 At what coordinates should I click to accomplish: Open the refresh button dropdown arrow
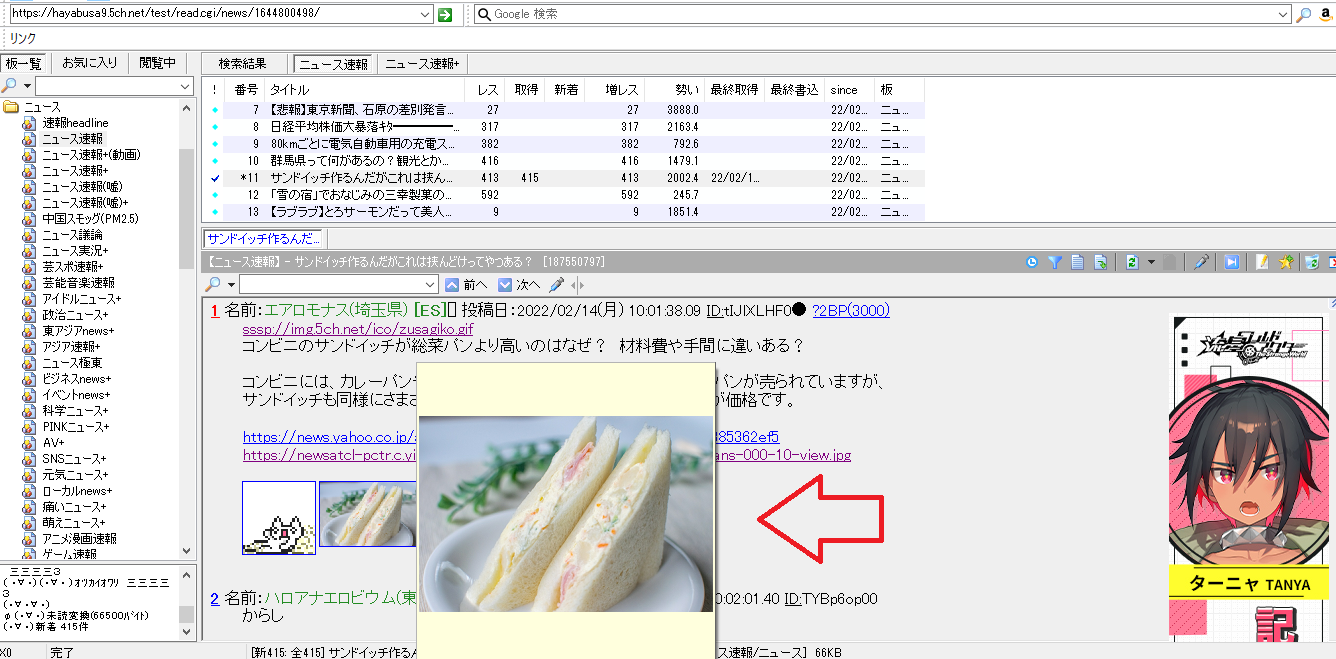[1151, 262]
